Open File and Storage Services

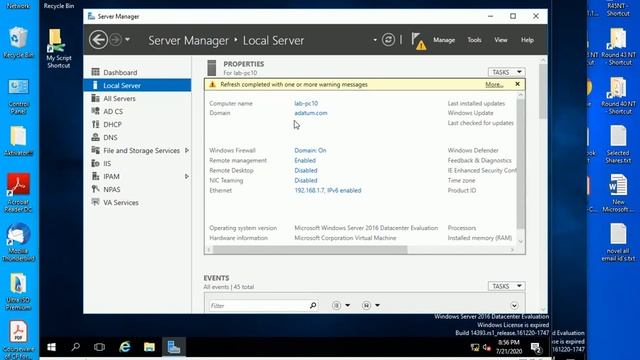141,151
